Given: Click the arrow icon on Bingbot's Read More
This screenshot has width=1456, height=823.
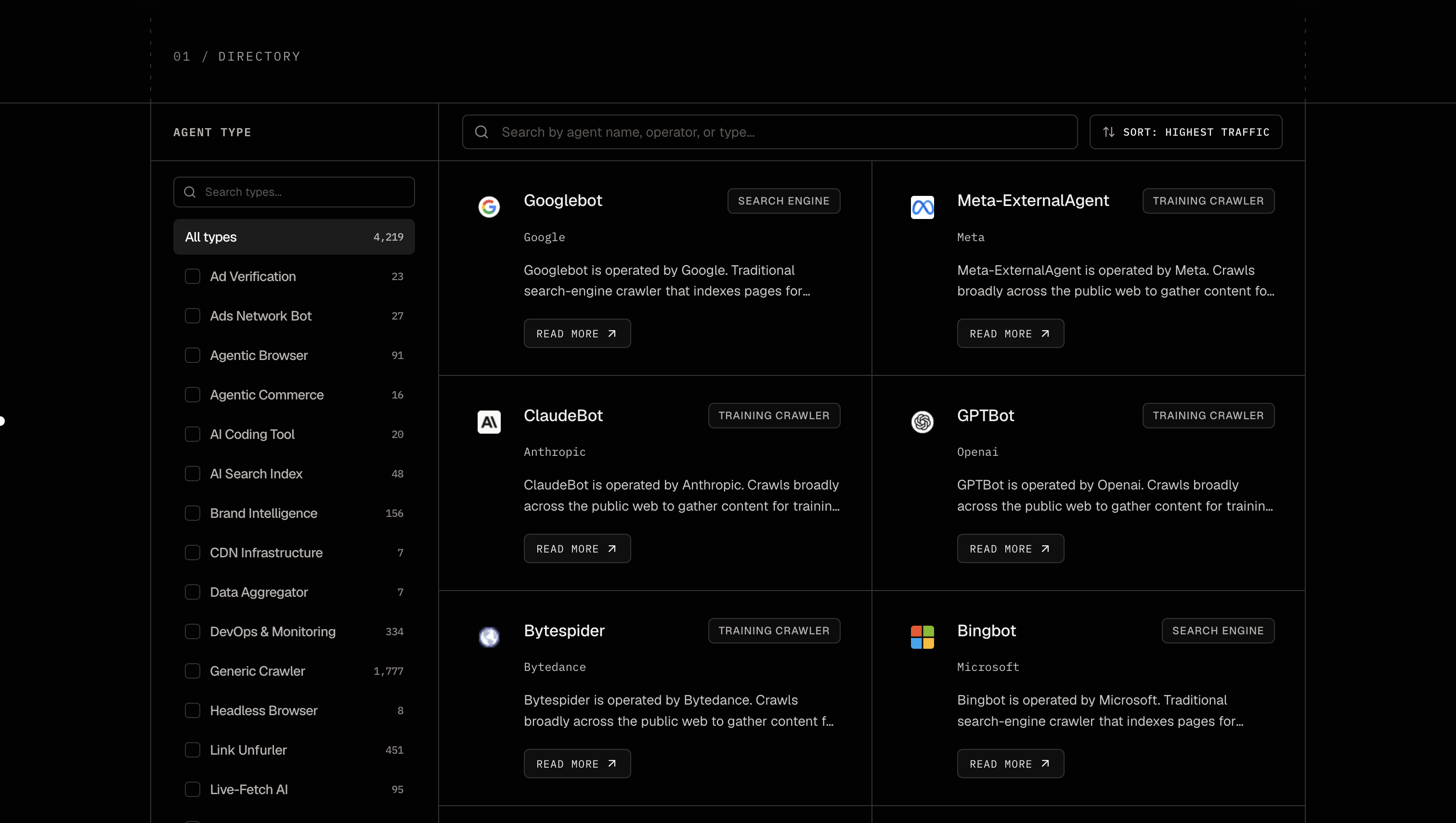Looking at the screenshot, I should 1045,763.
